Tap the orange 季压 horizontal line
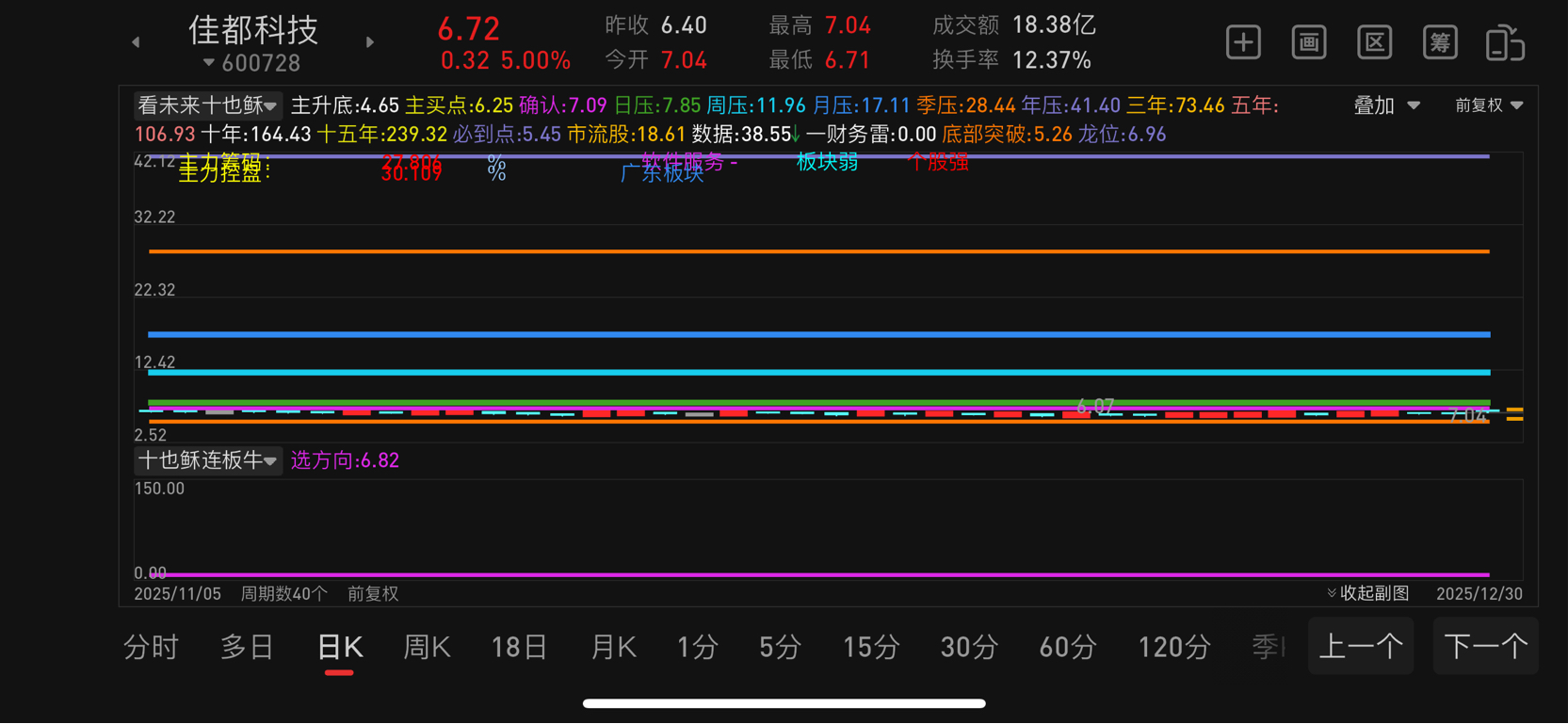1568x724 pixels. click(819, 251)
